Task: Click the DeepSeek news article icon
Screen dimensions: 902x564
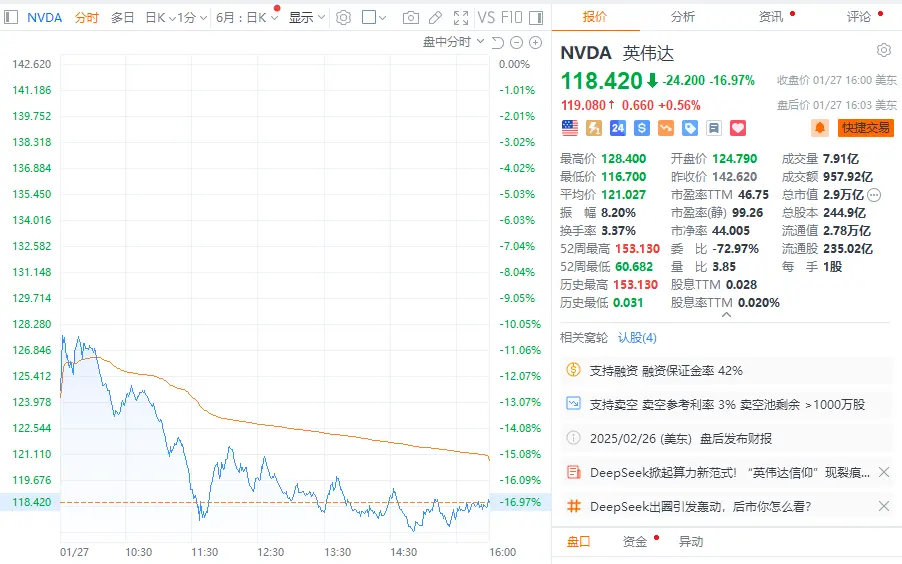Action: click(573, 472)
